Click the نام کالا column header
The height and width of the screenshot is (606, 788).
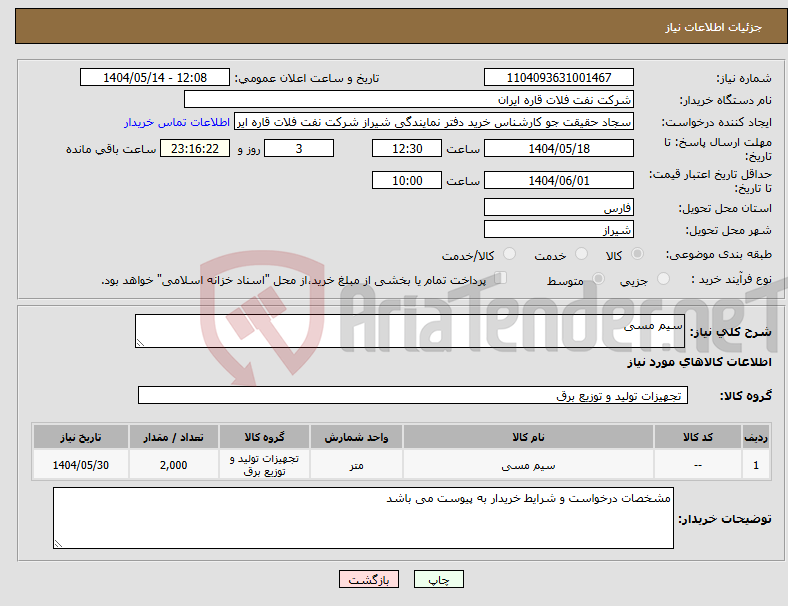528,437
